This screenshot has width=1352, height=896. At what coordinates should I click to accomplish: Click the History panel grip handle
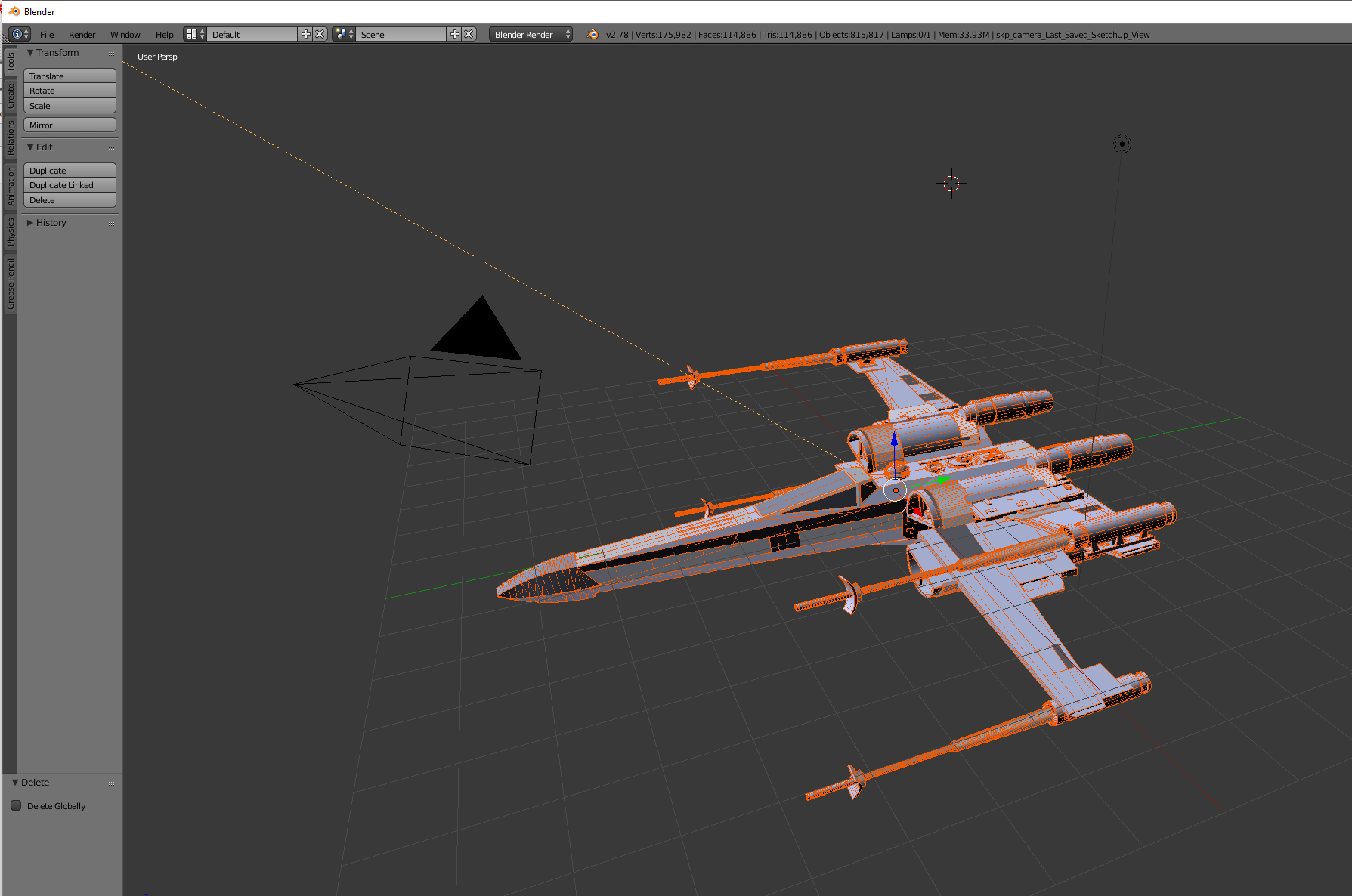(x=110, y=224)
